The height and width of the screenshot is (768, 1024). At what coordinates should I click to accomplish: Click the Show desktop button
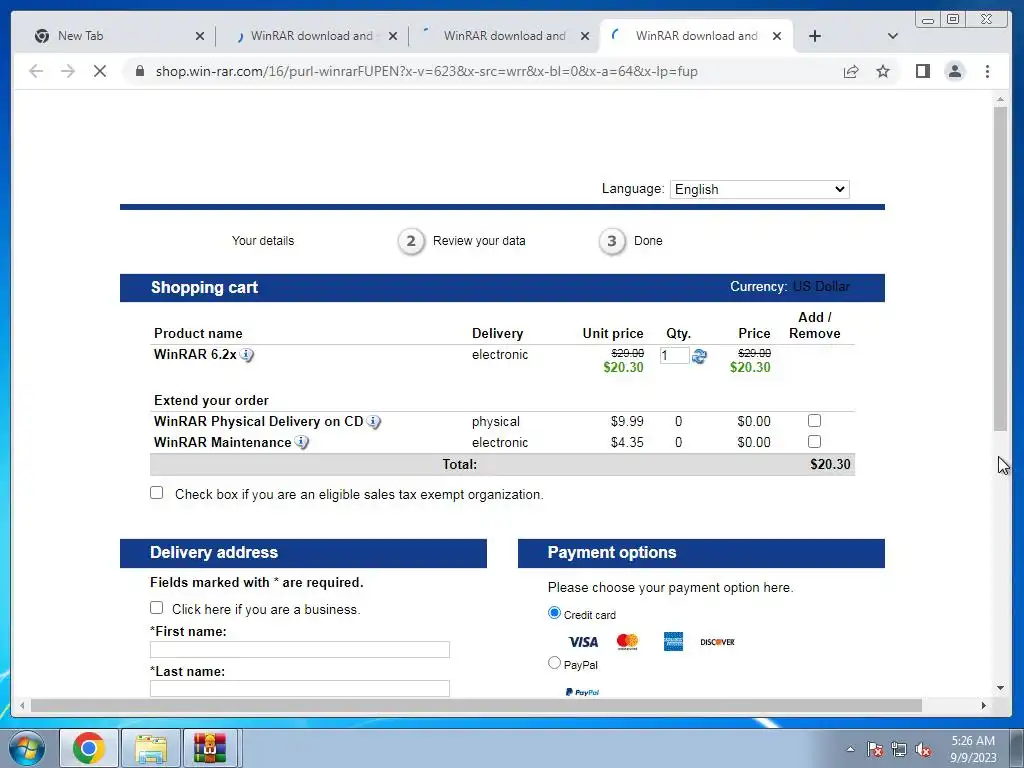(1017, 748)
